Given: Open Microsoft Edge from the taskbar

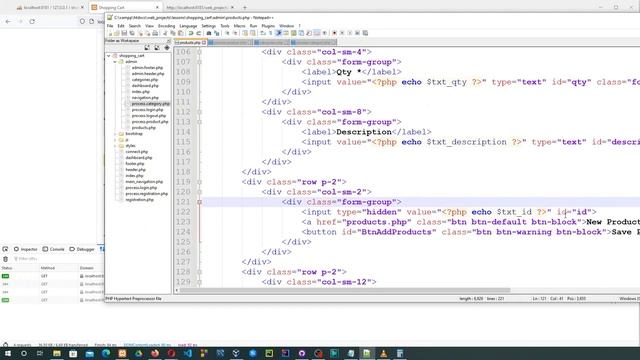Looking at the screenshot, I should pos(106,353).
